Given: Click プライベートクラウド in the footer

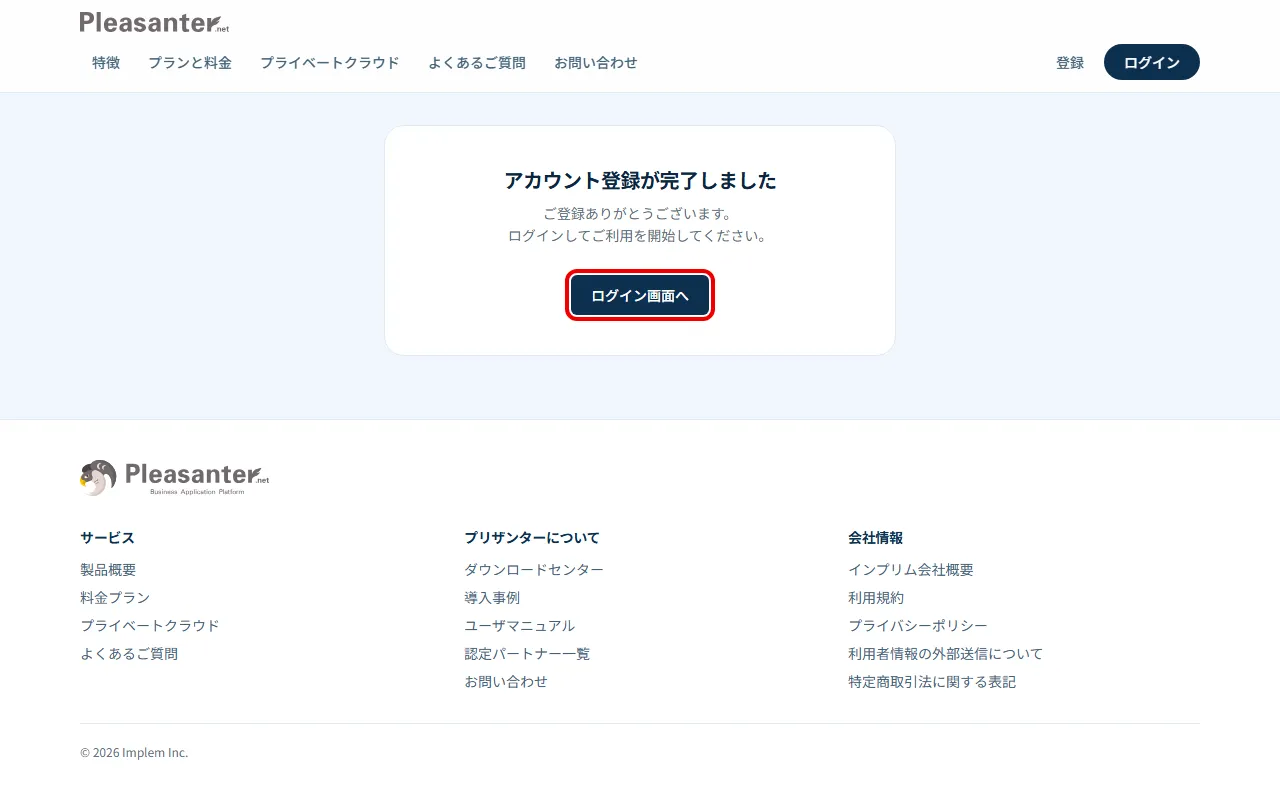Looking at the screenshot, I should 150,626.
